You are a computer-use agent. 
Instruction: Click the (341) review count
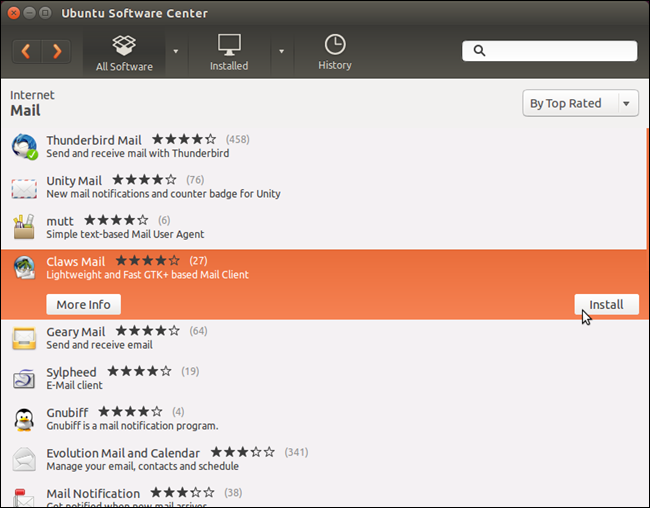[x=296, y=452]
